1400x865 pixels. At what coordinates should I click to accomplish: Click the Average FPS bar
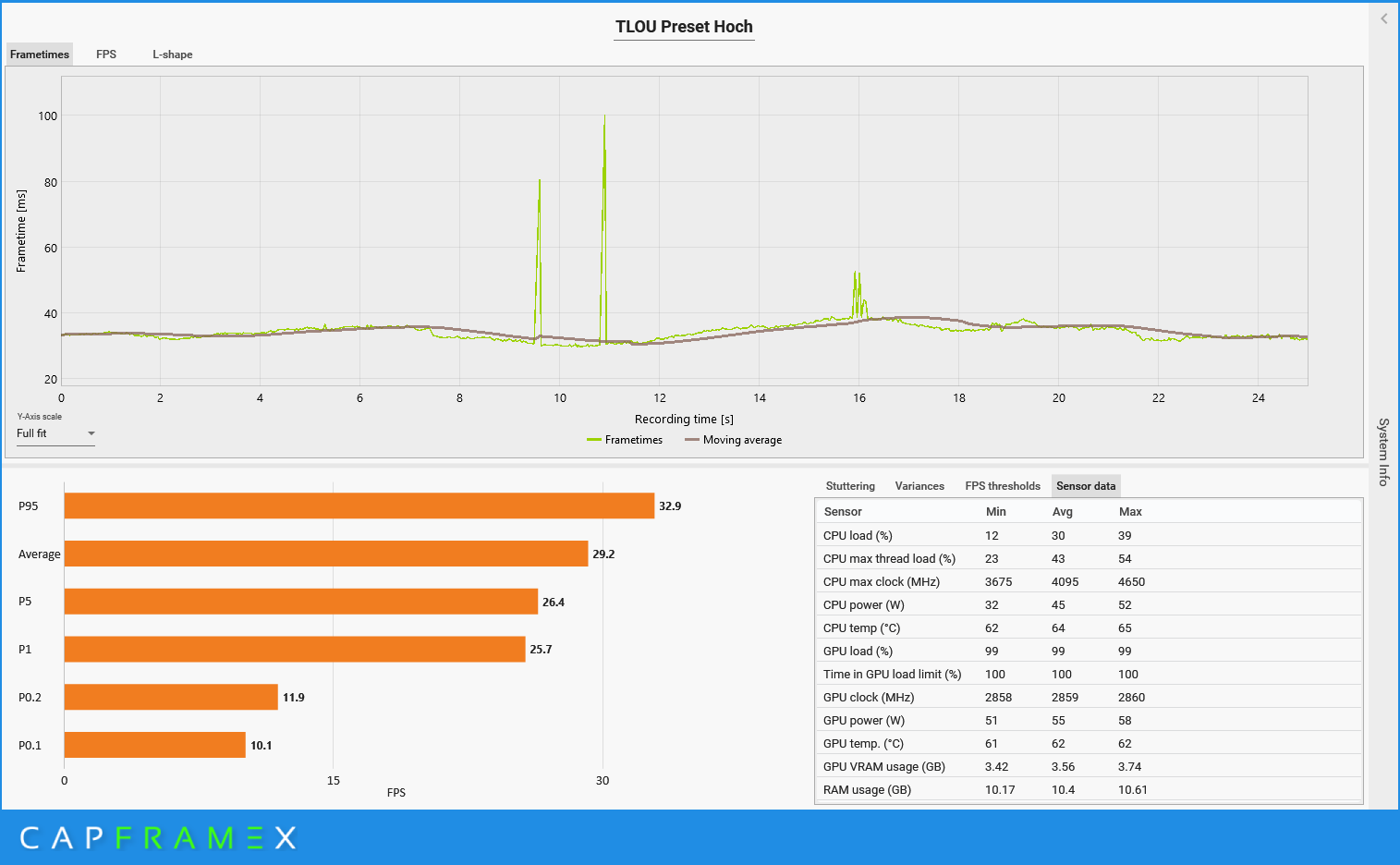coord(325,554)
